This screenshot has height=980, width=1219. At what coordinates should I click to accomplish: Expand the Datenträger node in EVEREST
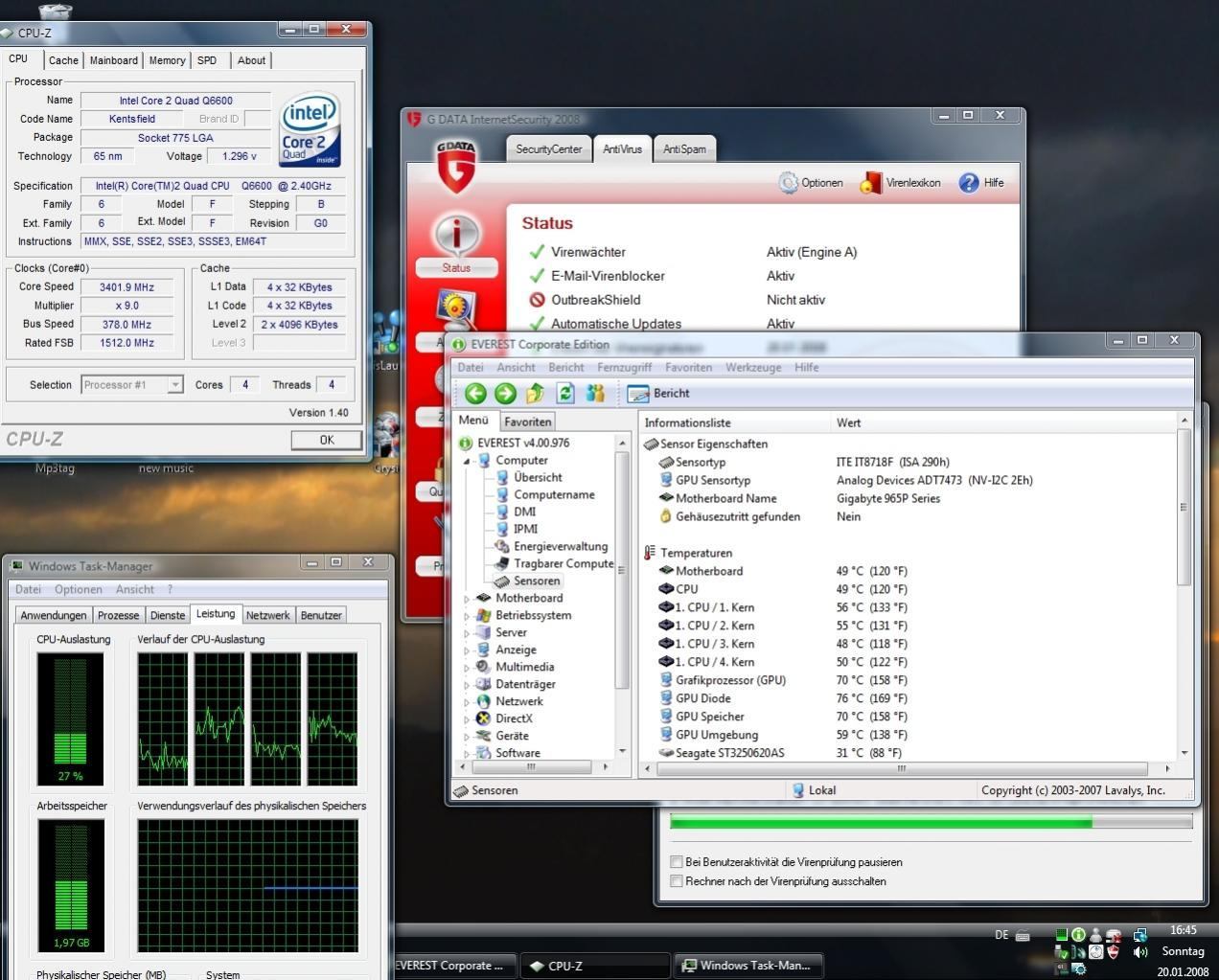coord(468,685)
